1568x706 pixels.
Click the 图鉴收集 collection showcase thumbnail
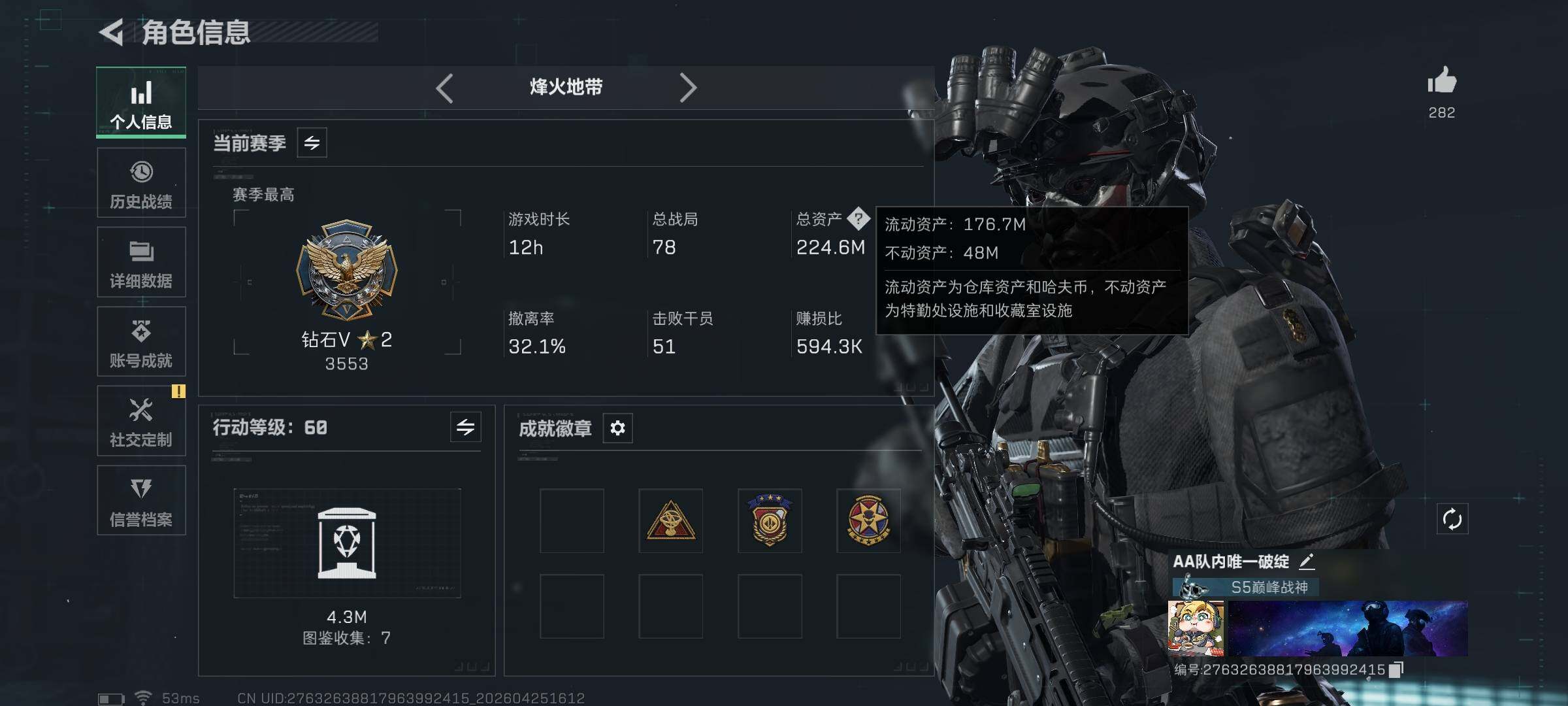347,543
